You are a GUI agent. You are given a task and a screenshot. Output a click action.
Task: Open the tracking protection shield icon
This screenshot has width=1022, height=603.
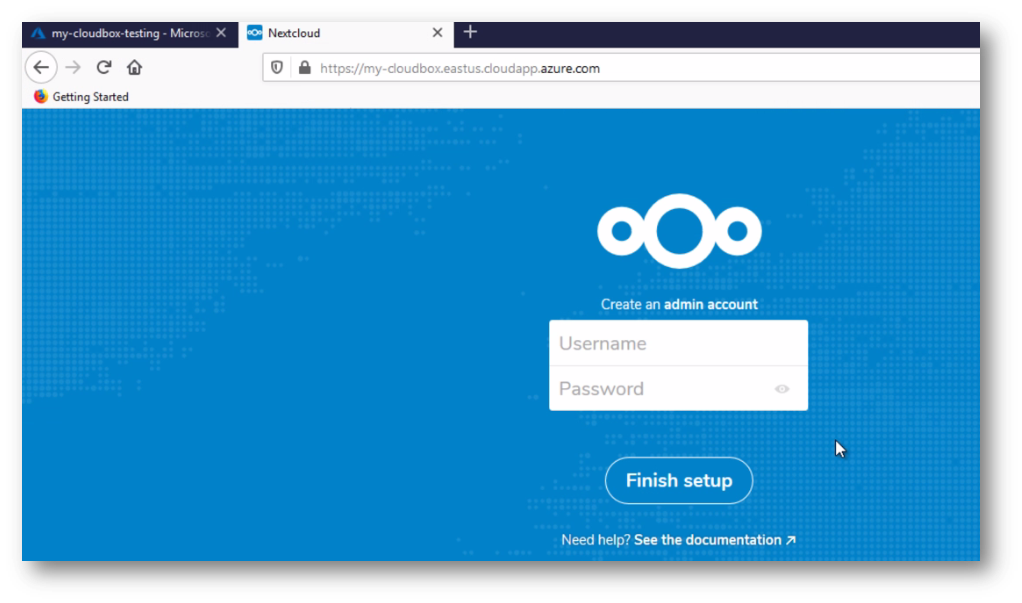277,68
